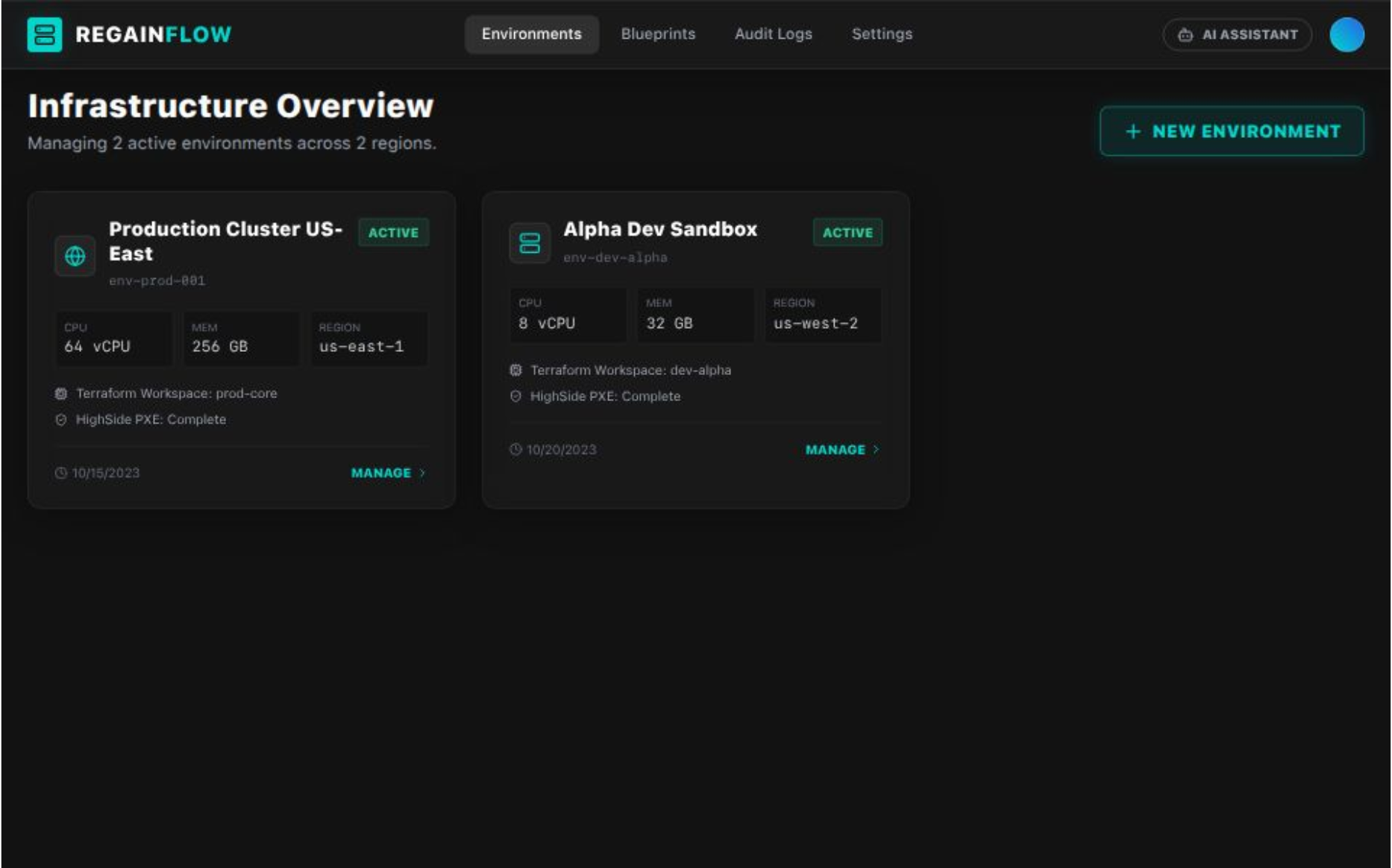Expand MANAGE chevron on Production Cluster card
This screenshot has width=1392, height=868.
[x=422, y=472]
